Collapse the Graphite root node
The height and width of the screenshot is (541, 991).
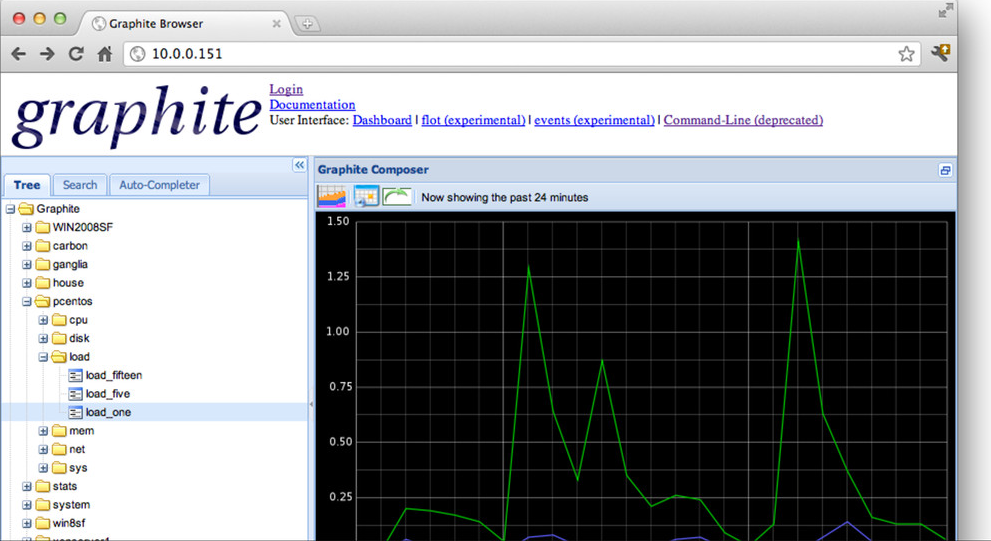pos(10,209)
